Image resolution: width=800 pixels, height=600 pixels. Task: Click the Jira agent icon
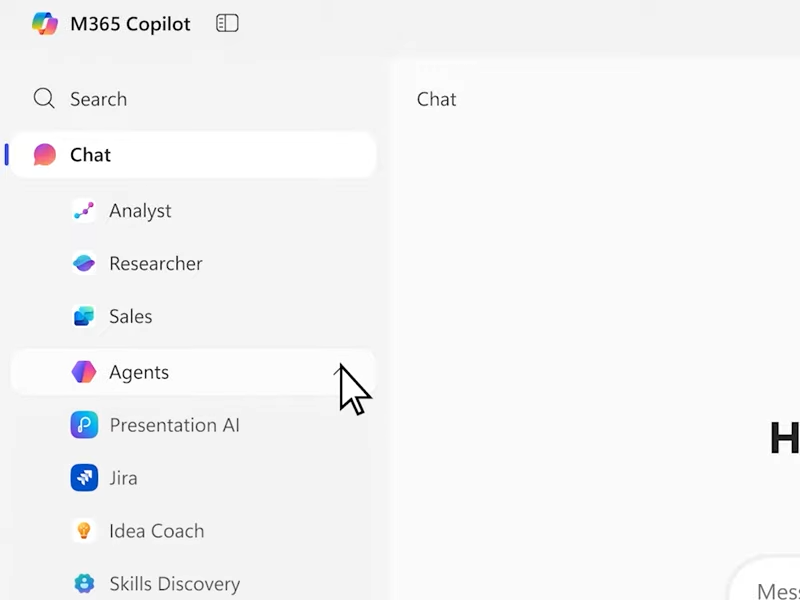pyautogui.click(x=85, y=477)
